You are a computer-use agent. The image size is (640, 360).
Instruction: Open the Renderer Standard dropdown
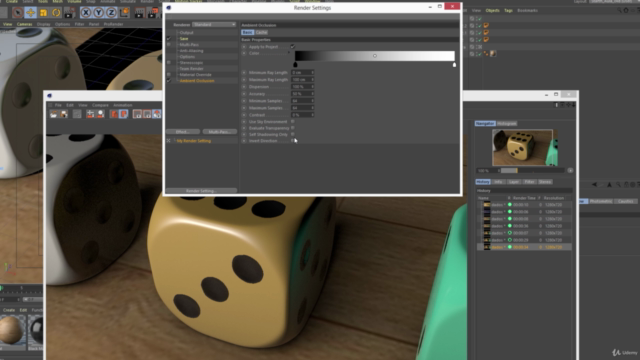[x=214, y=24]
